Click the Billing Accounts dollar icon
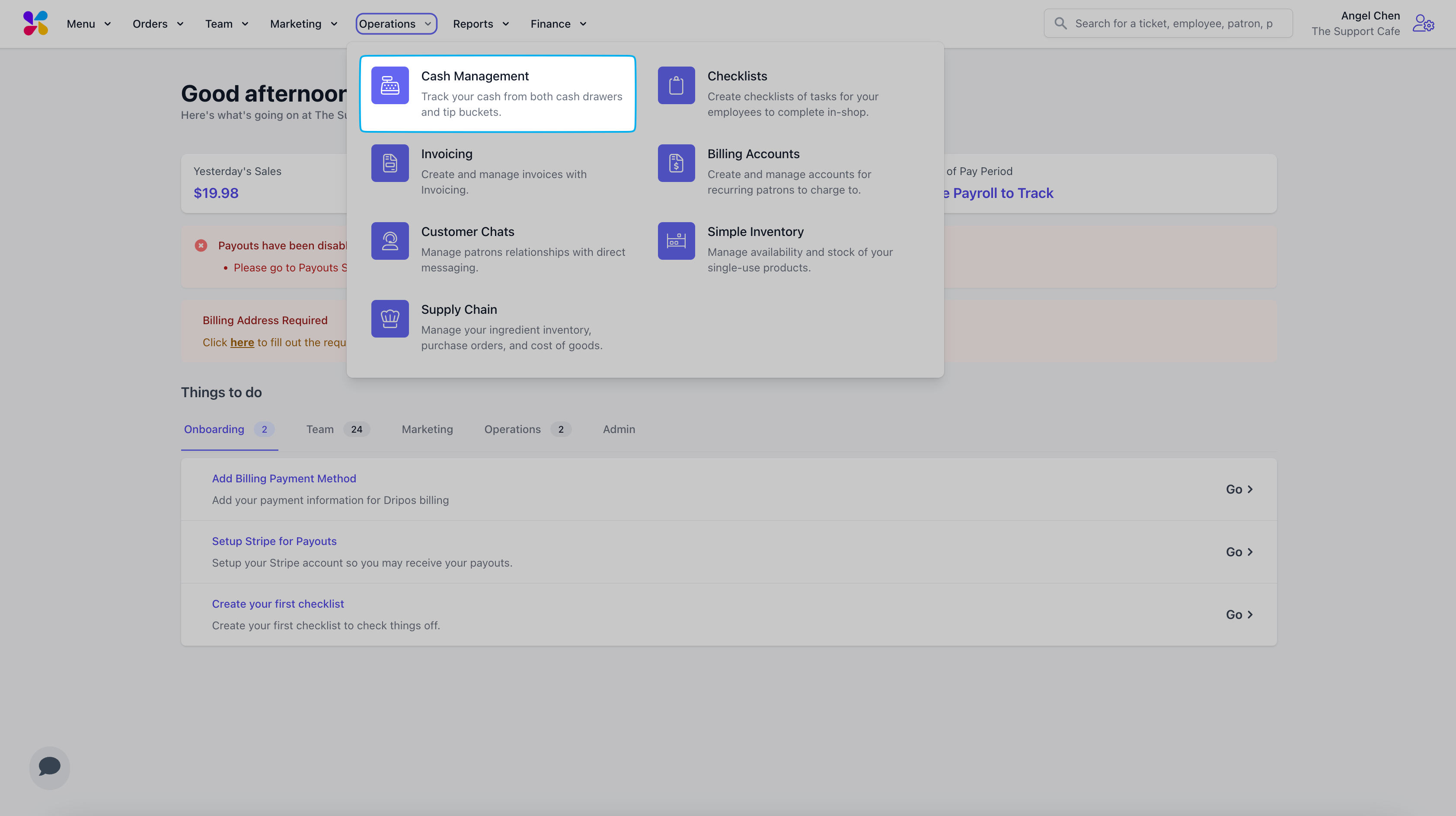1456x816 pixels. [x=676, y=163]
